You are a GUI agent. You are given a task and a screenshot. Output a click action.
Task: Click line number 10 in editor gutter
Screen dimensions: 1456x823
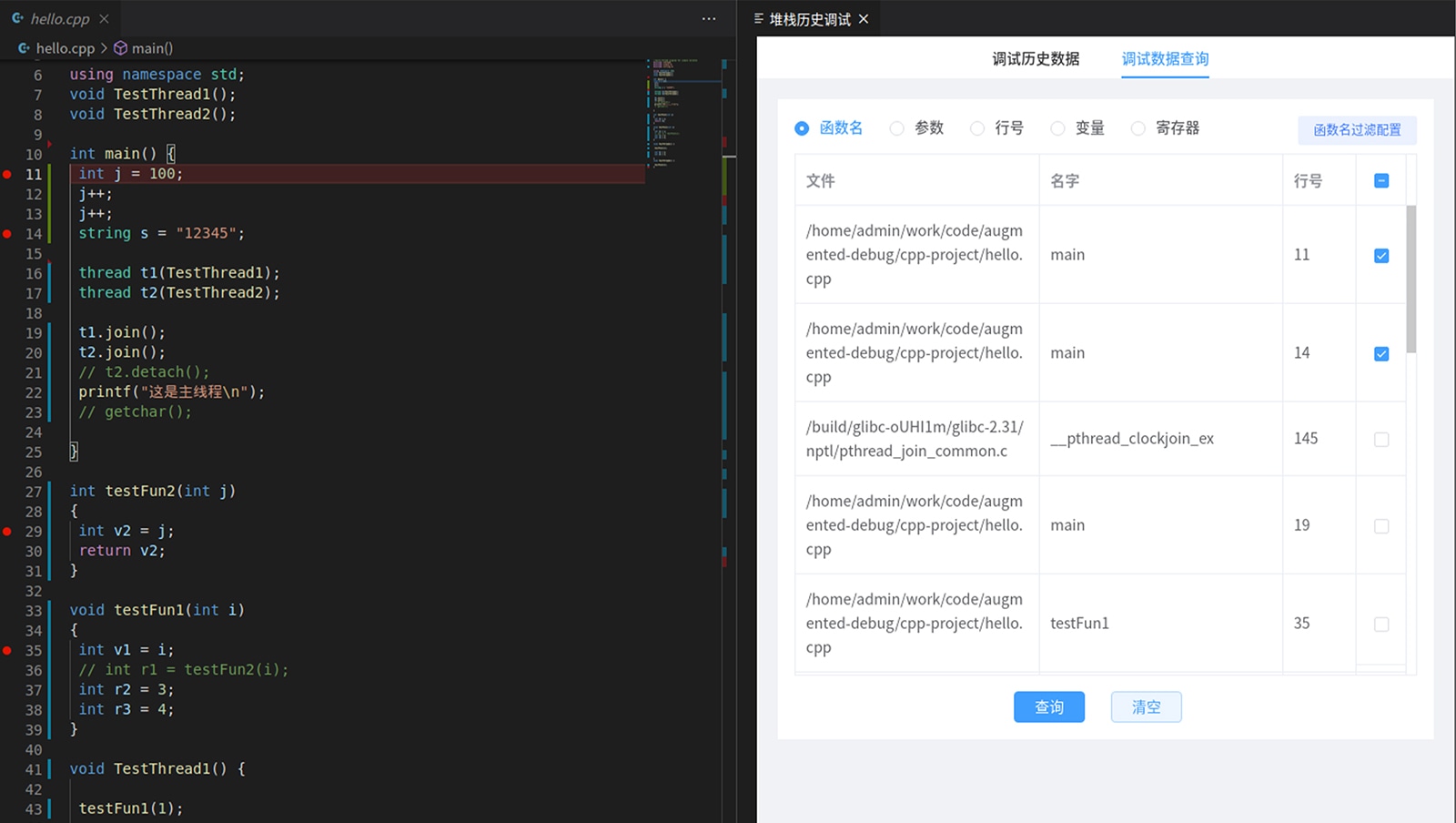point(34,155)
